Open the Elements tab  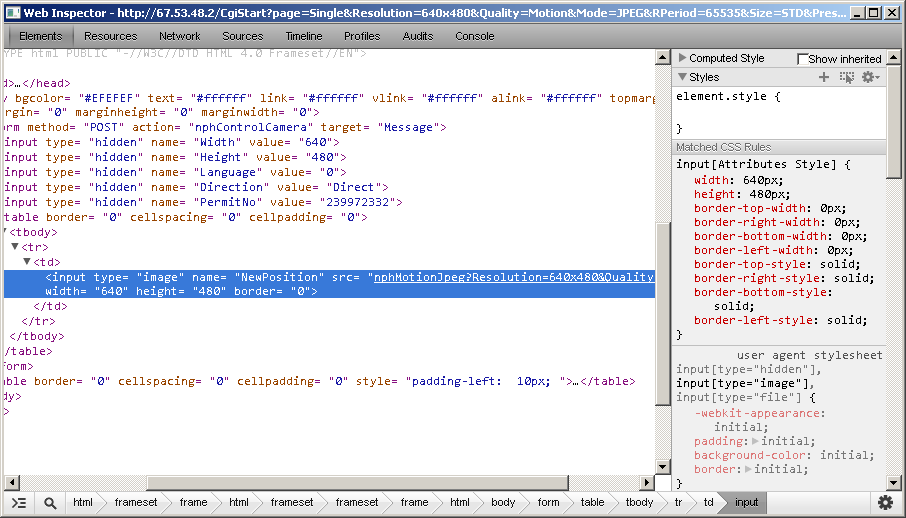[x=40, y=36]
